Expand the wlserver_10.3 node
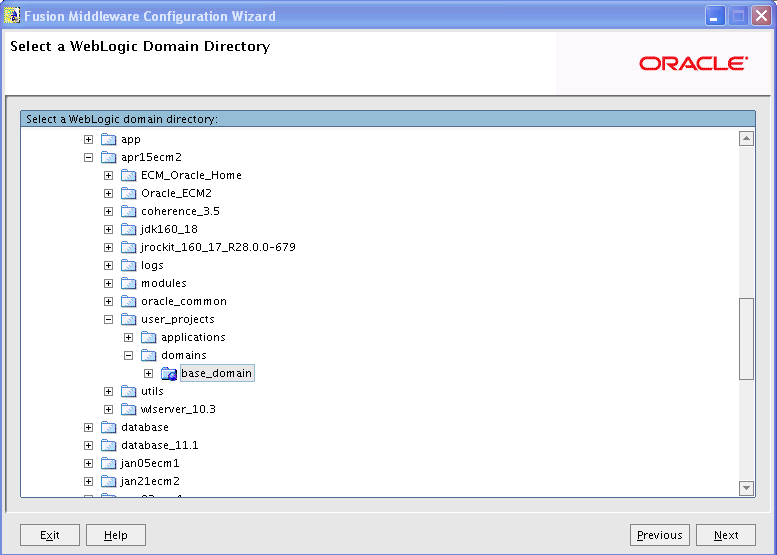The width and height of the screenshot is (777, 555). 109,409
